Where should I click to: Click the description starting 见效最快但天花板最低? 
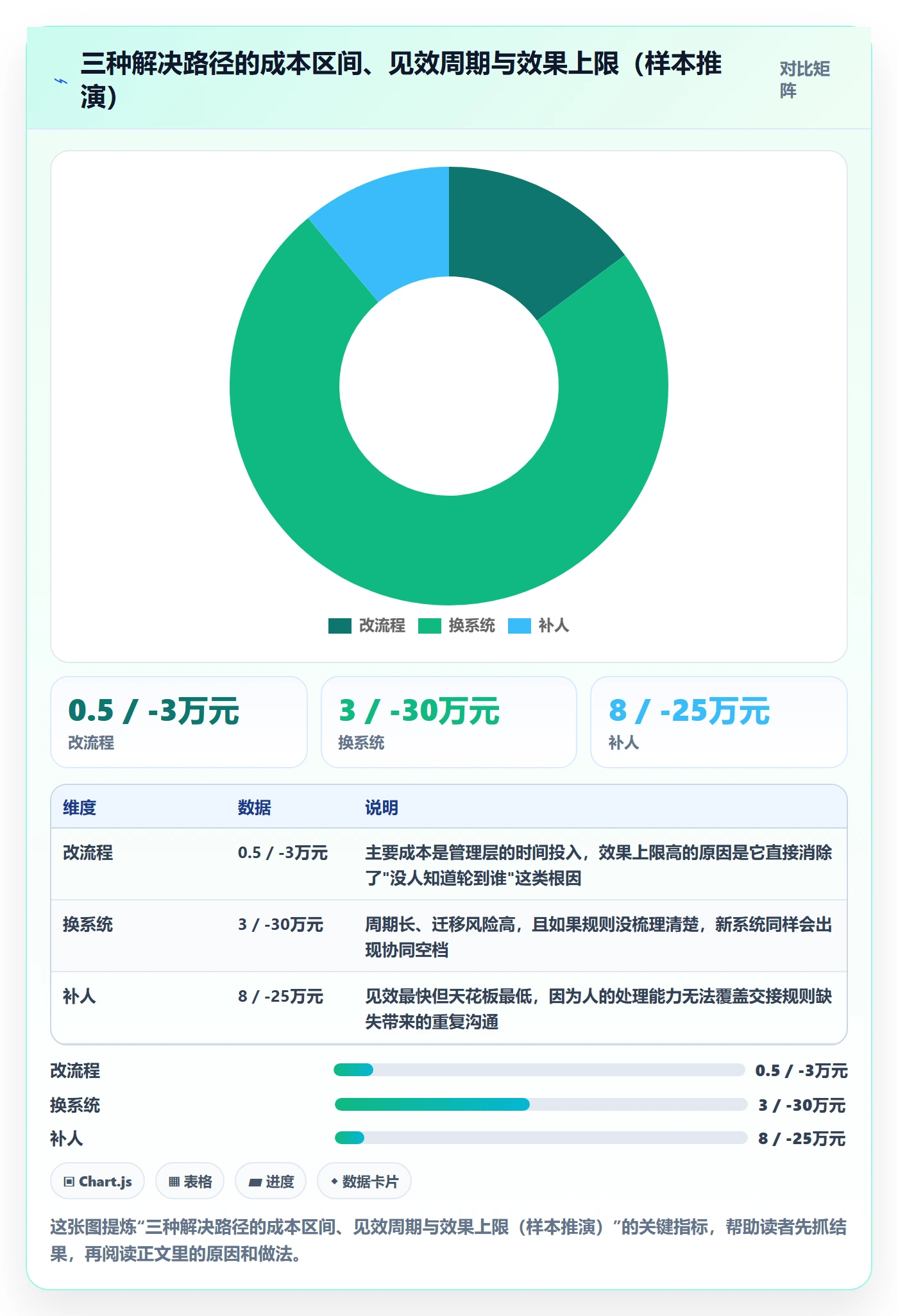pos(598,1009)
